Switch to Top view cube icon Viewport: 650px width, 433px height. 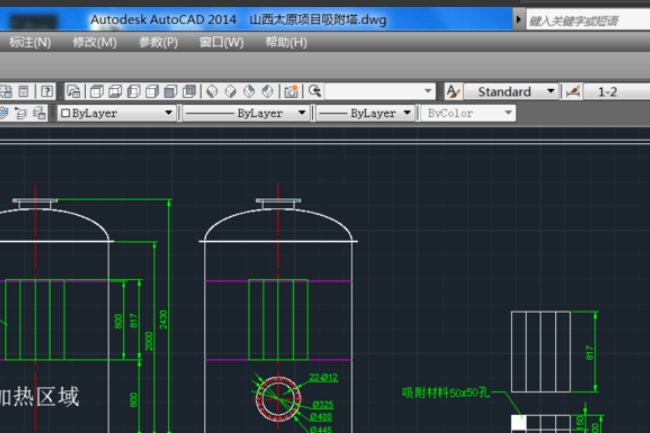point(97,92)
